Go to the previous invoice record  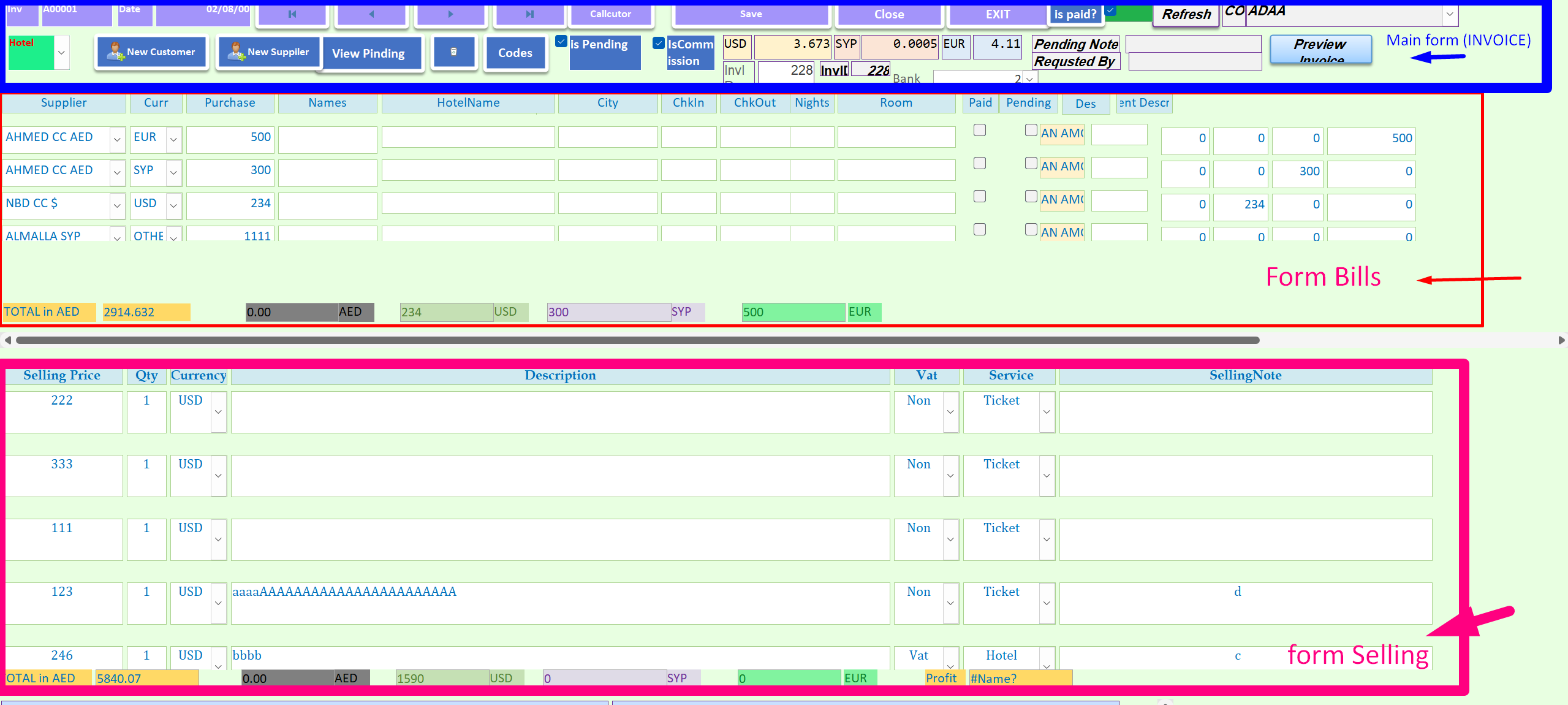[x=371, y=14]
